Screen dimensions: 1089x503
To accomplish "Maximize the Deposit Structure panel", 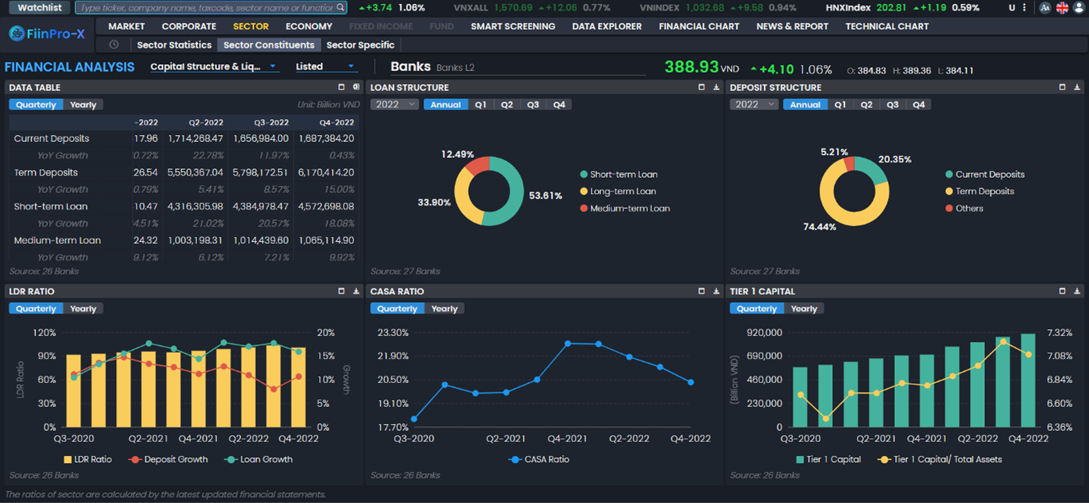I will 1061,88.
